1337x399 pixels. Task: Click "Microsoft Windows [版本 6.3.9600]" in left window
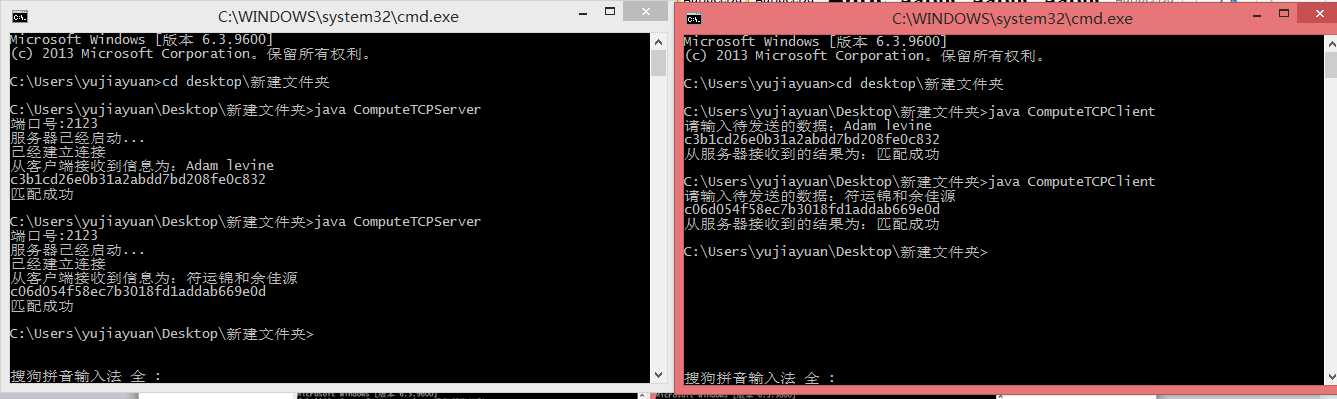point(142,41)
